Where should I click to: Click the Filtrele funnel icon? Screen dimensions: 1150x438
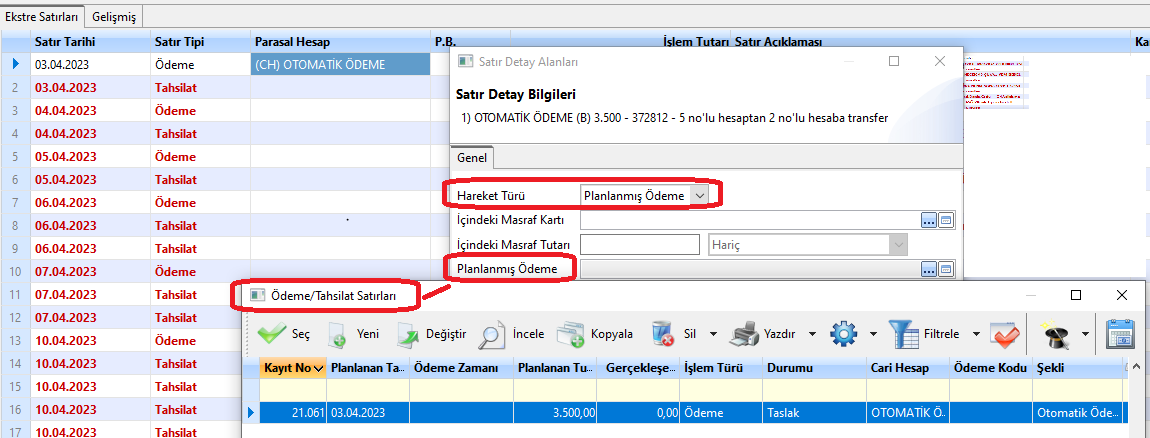[x=903, y=333]
